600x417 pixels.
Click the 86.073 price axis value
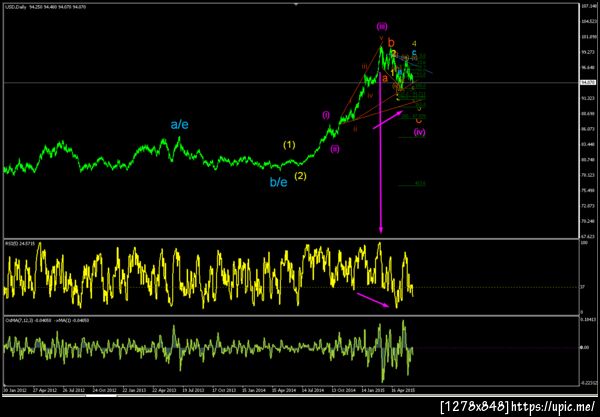(587, 129)
